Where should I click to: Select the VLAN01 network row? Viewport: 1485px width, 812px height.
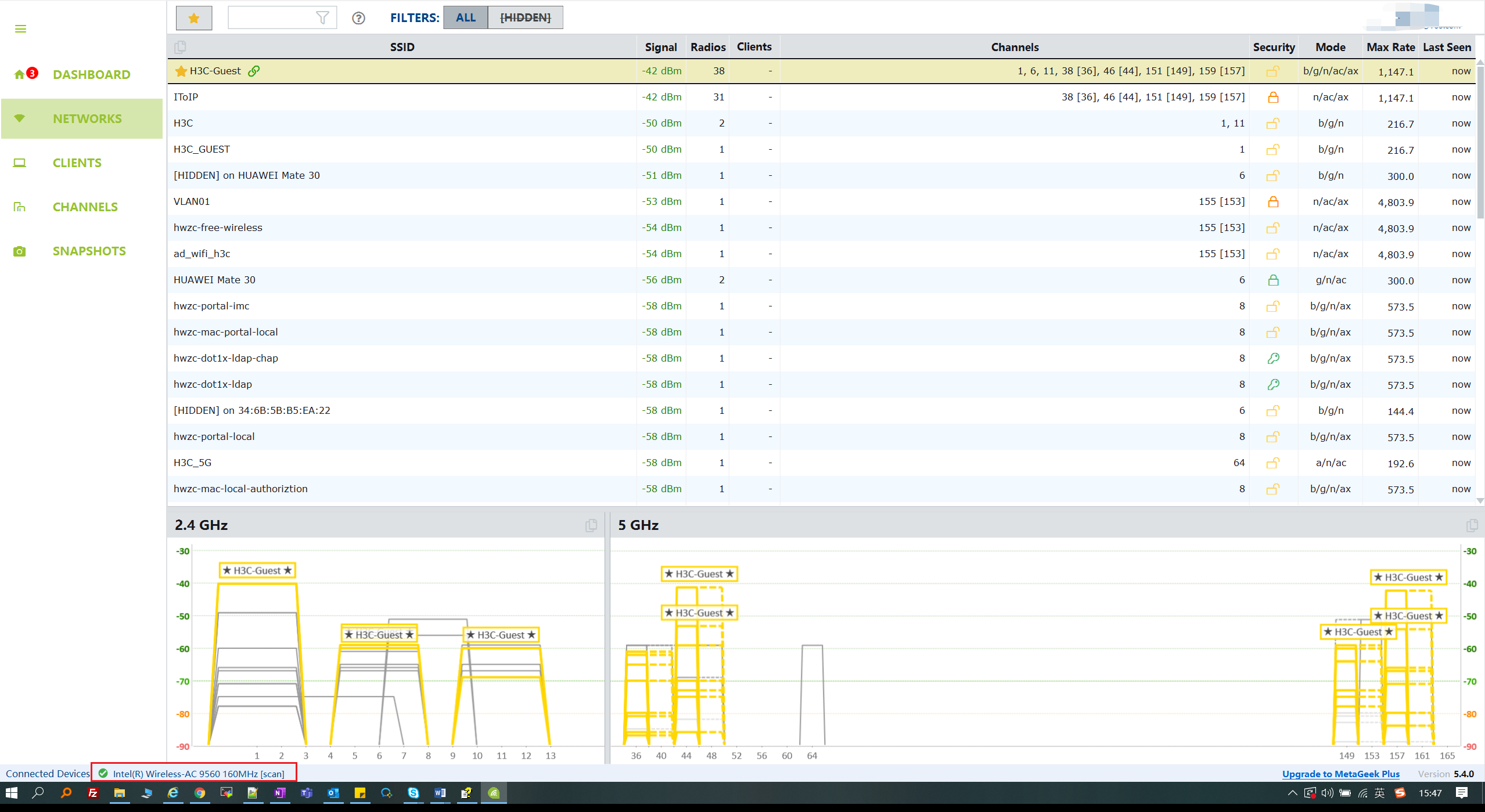pos(821,201)
